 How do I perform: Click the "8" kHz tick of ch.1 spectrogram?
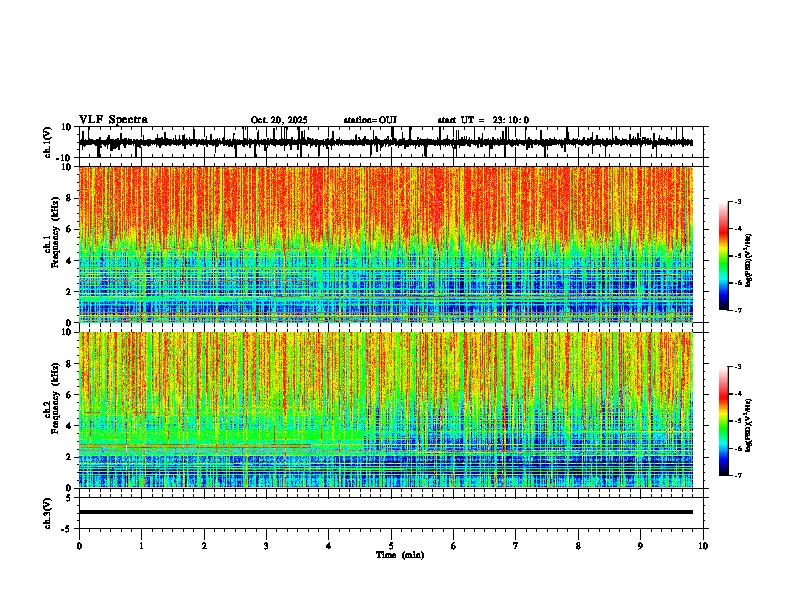69,198
